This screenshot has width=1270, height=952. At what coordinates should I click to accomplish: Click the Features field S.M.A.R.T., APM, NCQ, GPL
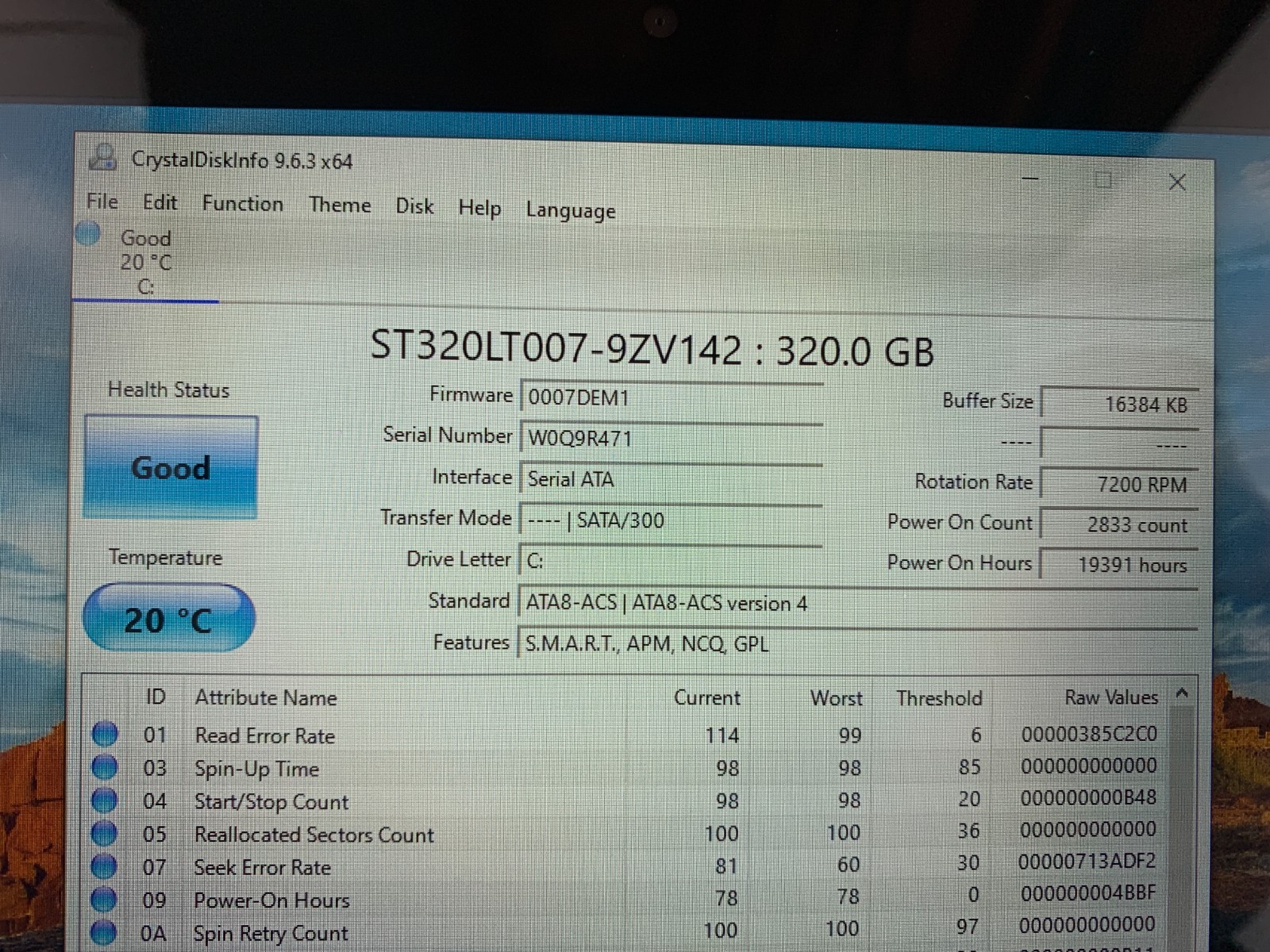(x=857, y=643)
